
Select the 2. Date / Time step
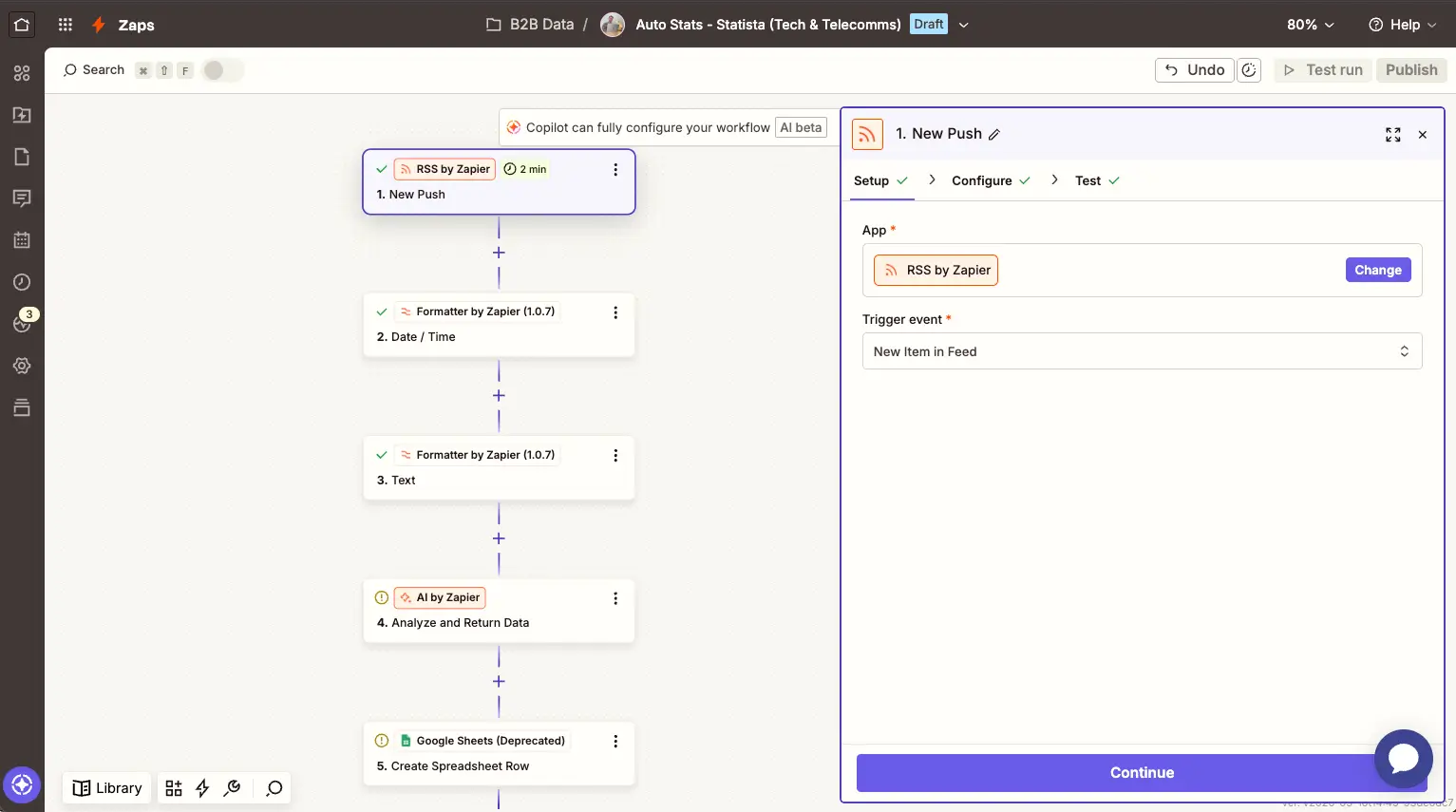coord(499,325)
